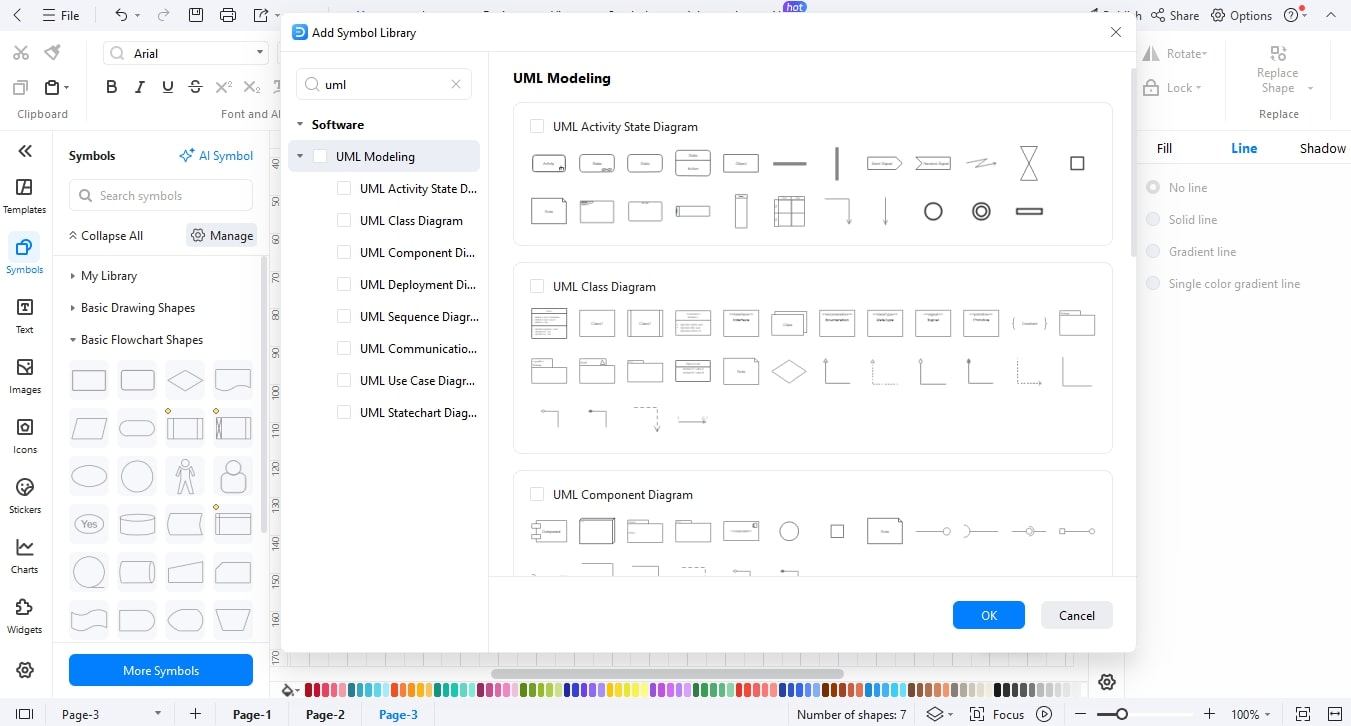Pick a red swatch from bottom color palette

click(308, 689)
